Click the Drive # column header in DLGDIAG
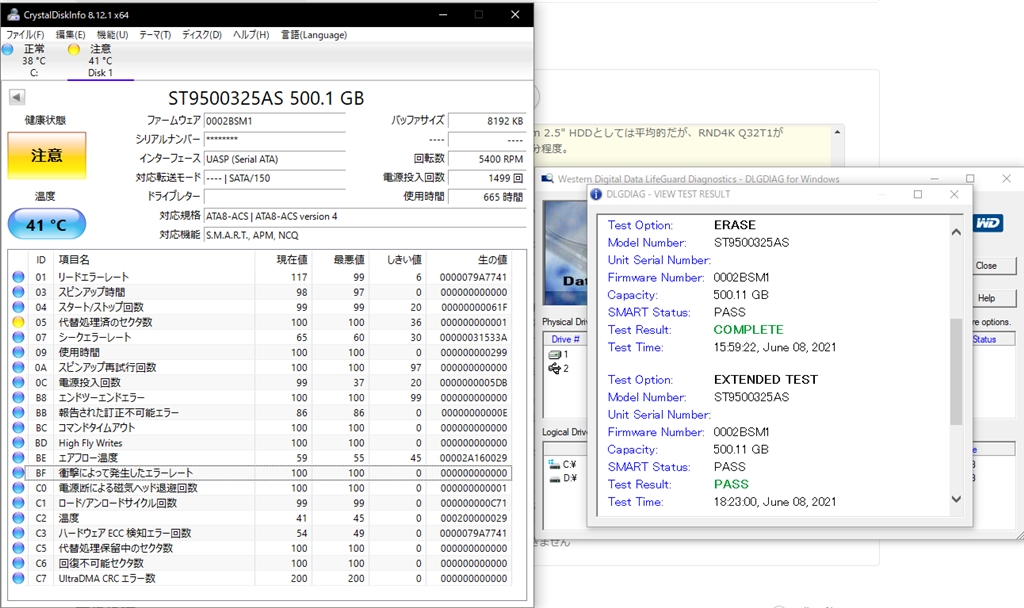The image size is (1024, 608). pos(565,339)
